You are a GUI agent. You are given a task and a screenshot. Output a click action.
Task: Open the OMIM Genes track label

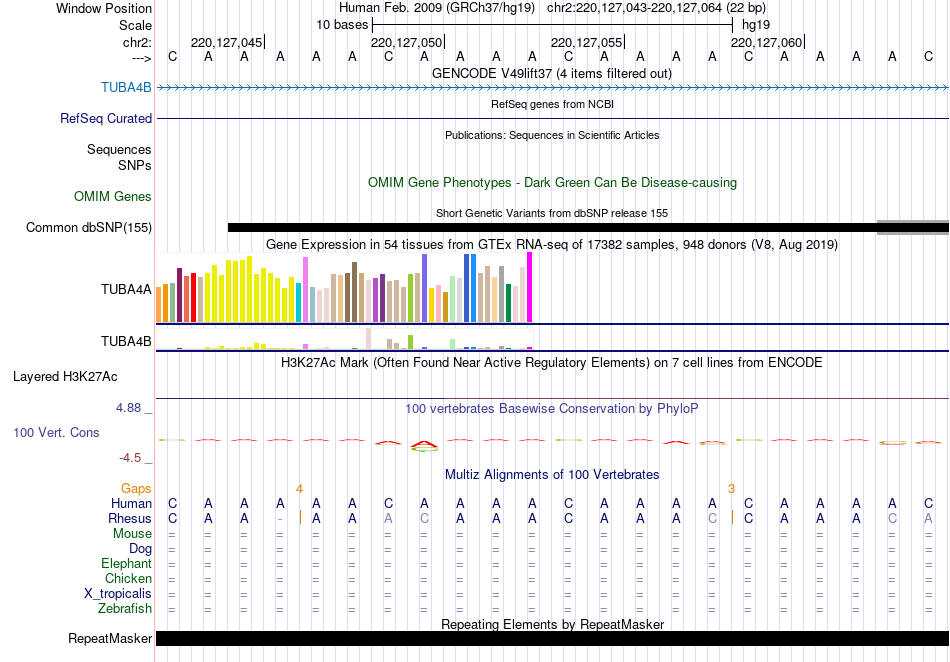[x=113, y=196]
